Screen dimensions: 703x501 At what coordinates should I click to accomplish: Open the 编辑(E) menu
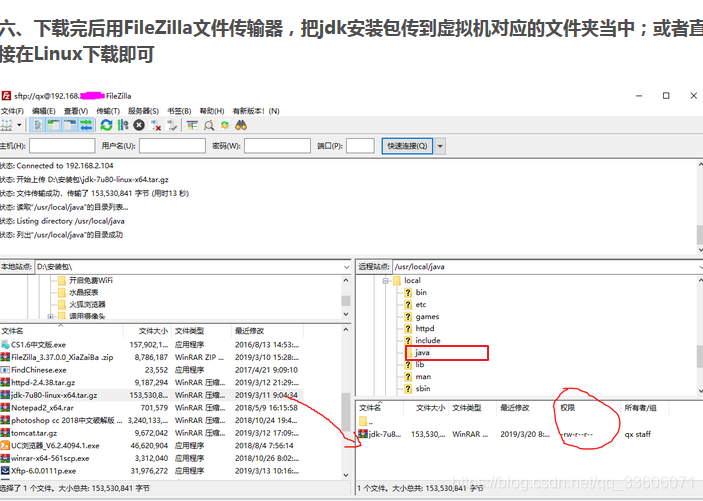coord(43,111)
